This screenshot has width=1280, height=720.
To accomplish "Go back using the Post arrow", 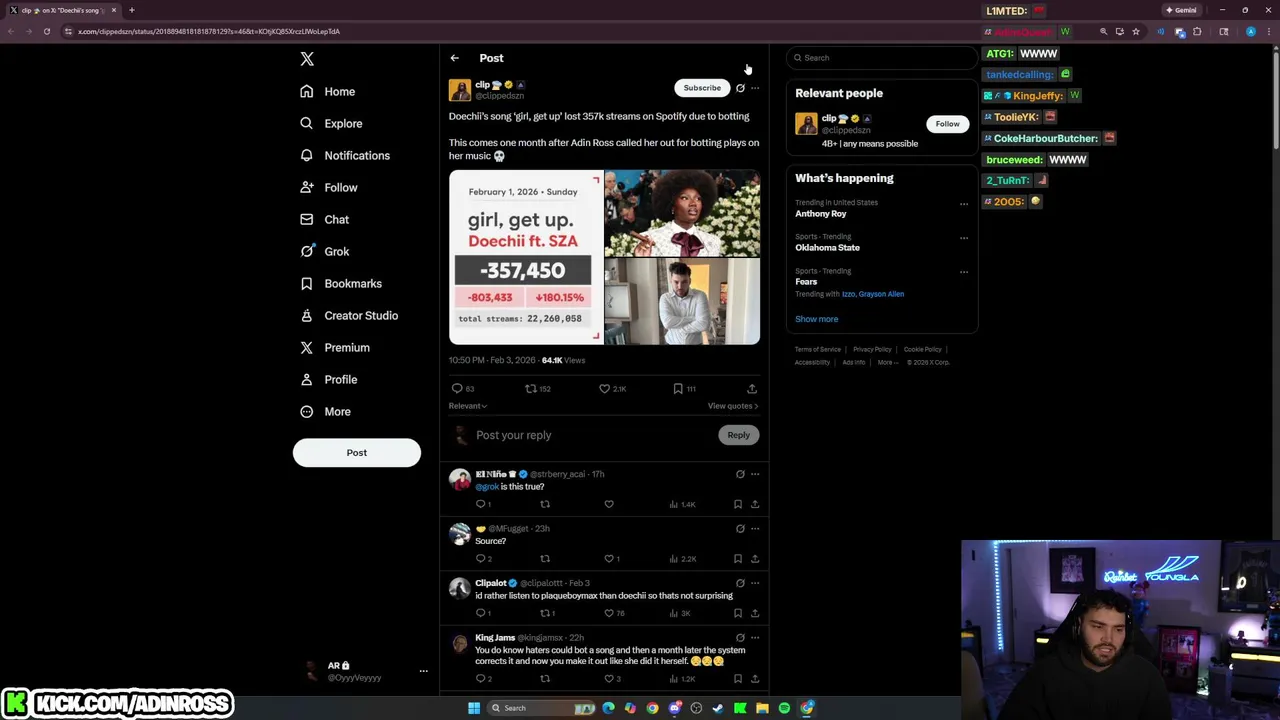I will [x=454, y=58].
